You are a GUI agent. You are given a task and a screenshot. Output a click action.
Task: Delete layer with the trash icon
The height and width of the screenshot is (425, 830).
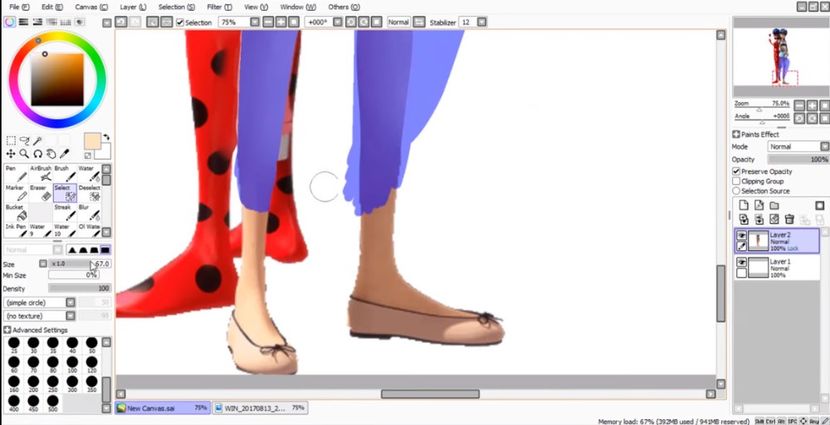coord(789,219)
